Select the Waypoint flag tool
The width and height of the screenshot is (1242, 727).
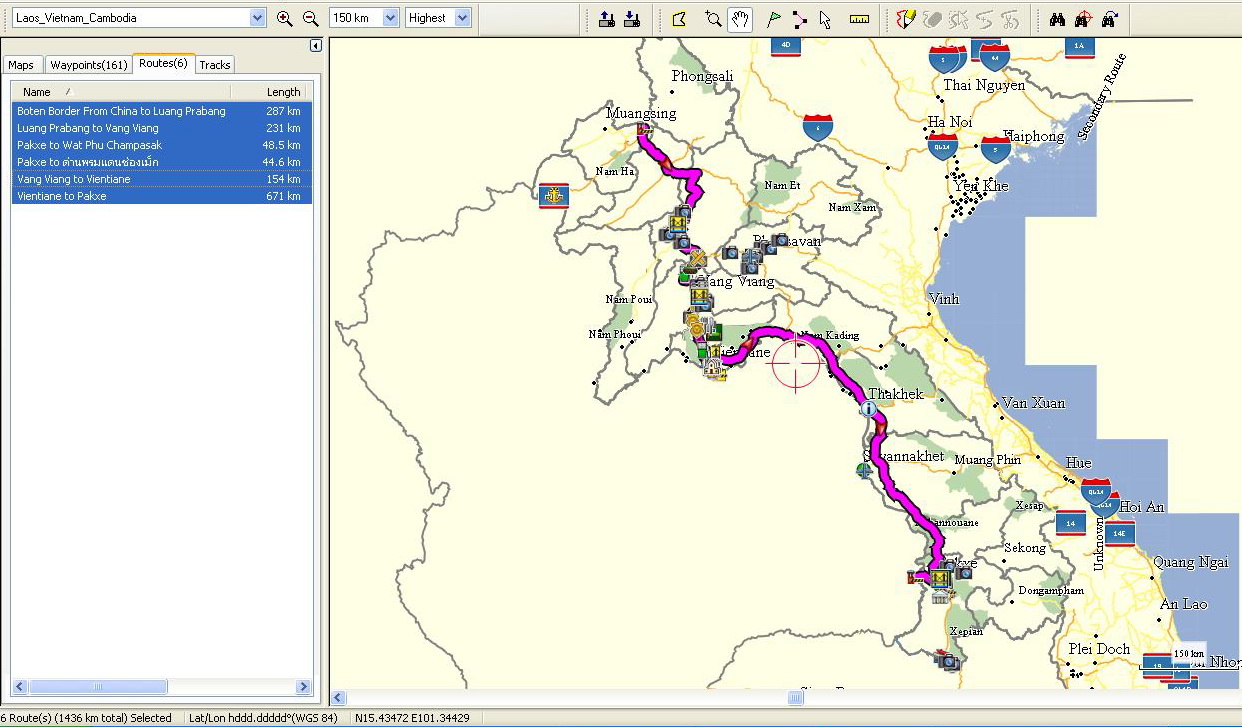point(773,19)
